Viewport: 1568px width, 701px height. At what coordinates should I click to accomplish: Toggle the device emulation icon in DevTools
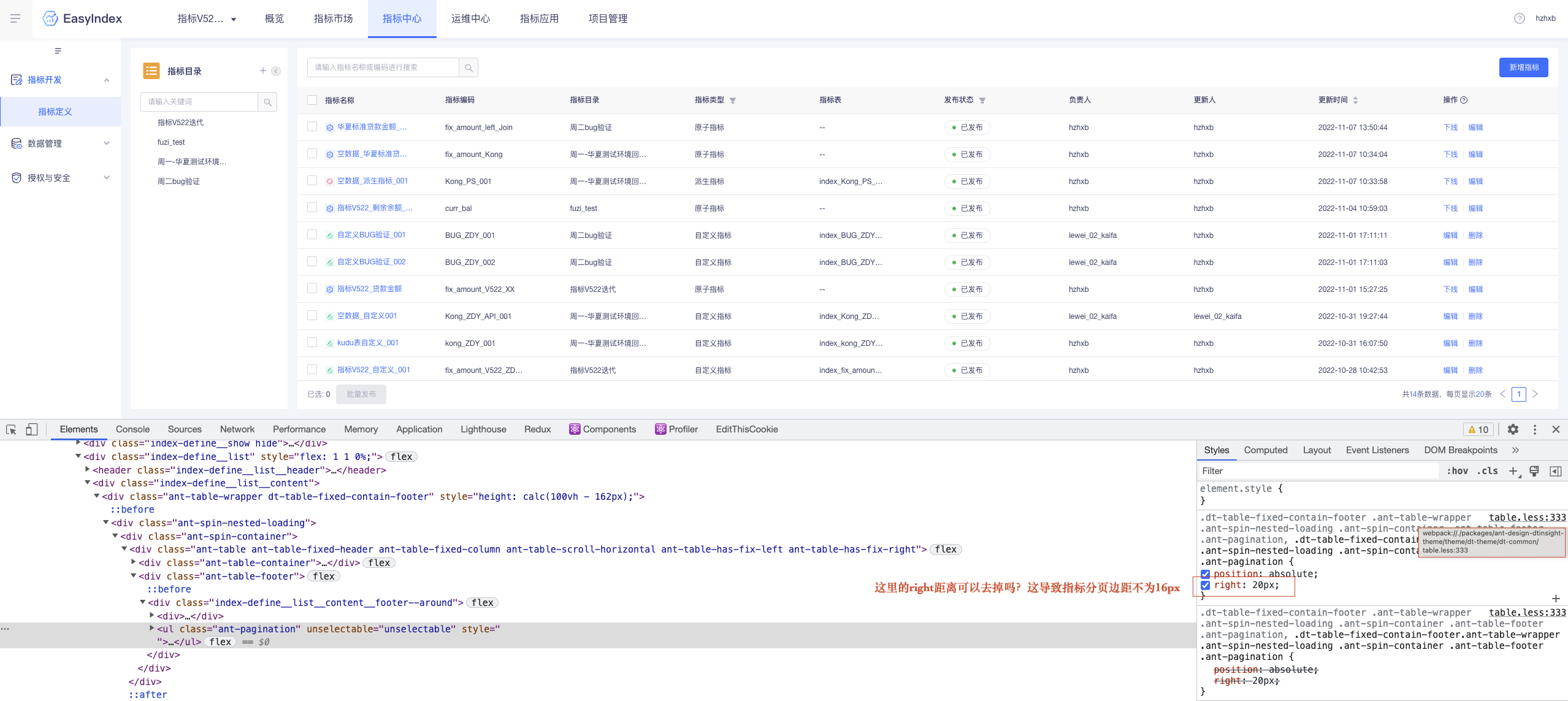tap(32, 429)
